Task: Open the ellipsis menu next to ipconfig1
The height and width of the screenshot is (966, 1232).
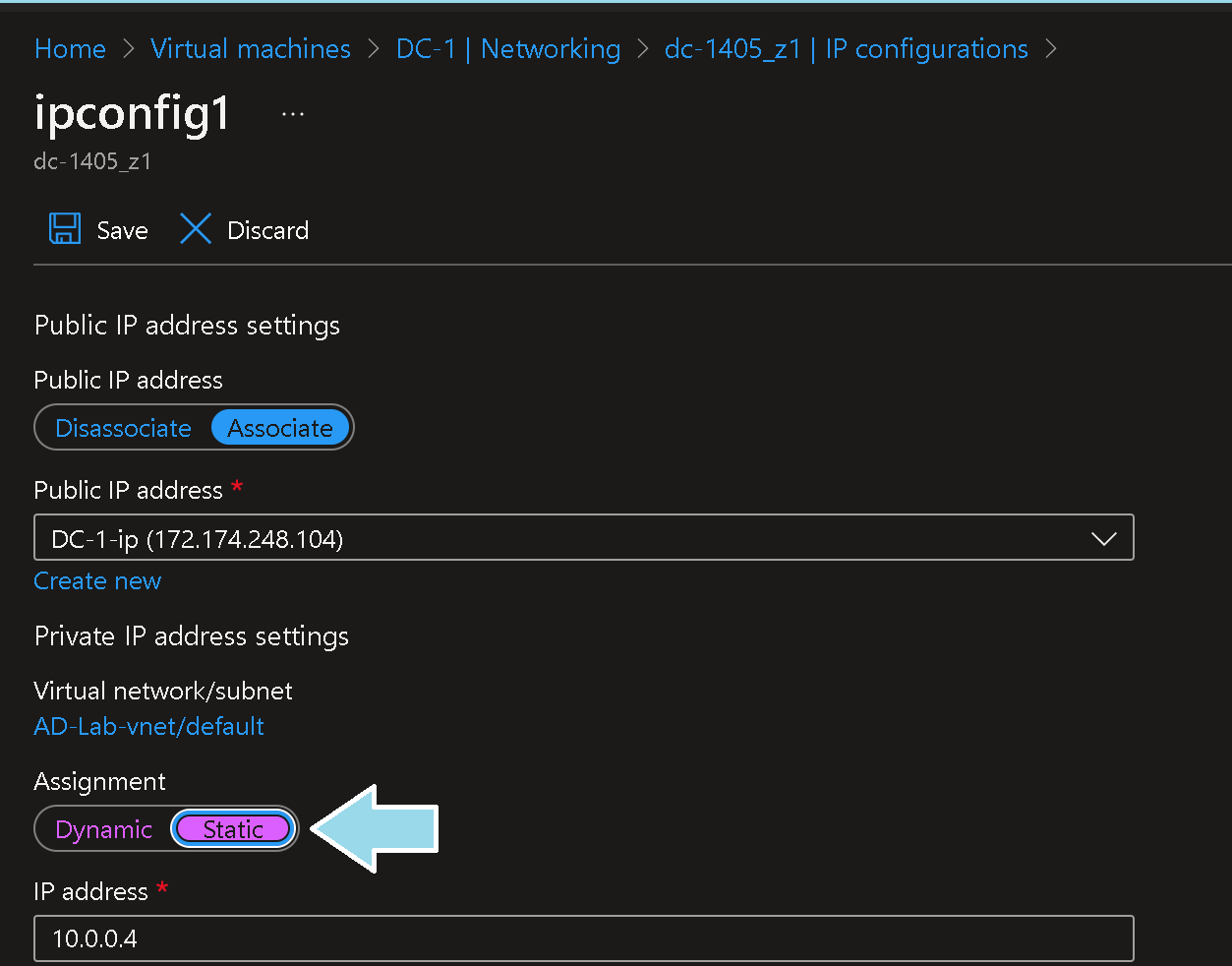Action: tap(293, 114)
